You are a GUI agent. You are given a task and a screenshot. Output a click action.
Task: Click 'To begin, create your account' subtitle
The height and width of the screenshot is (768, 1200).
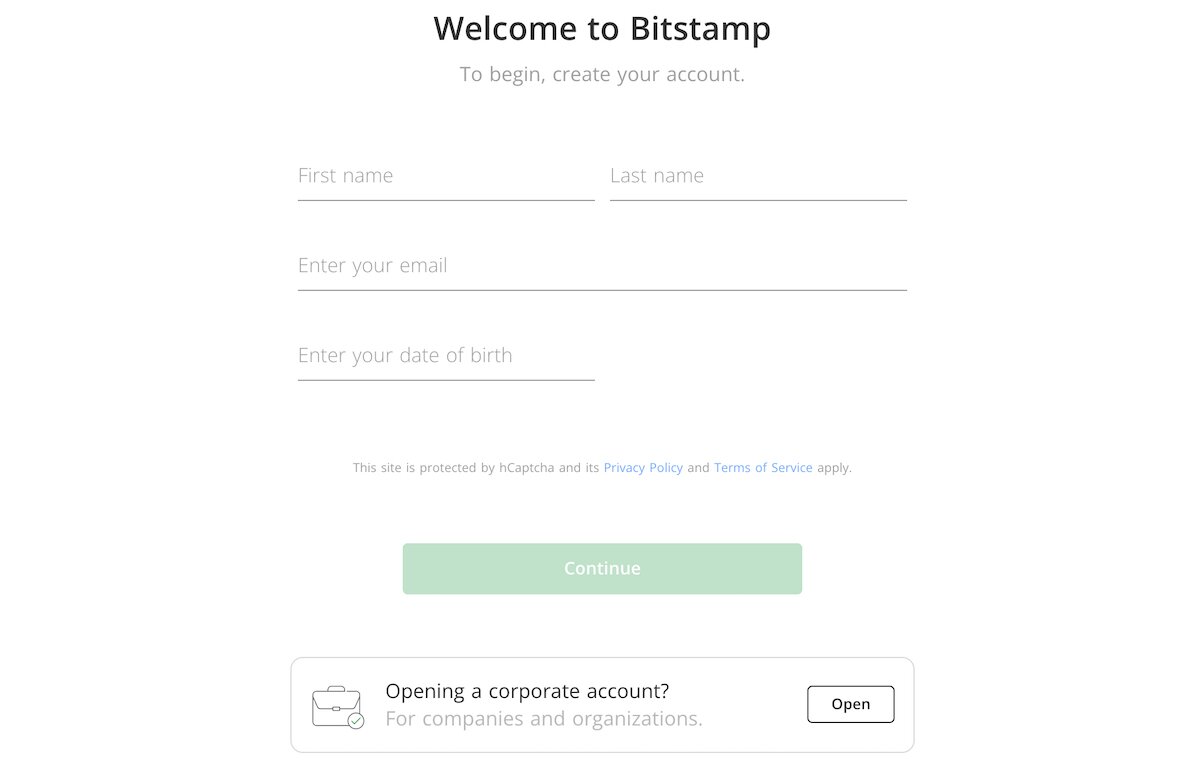pos(601,74)
